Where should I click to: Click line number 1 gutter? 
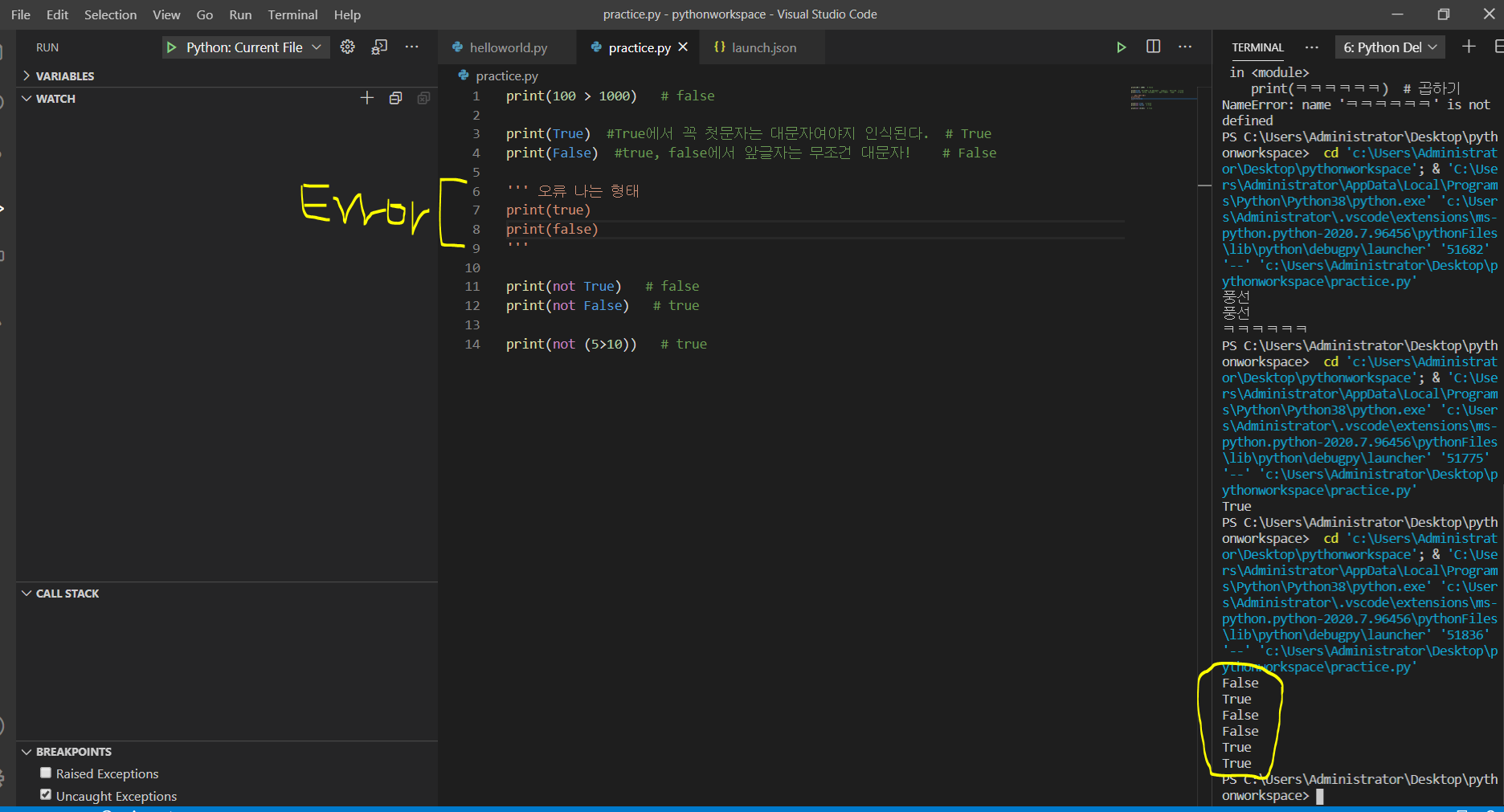[x=476, y=96]
